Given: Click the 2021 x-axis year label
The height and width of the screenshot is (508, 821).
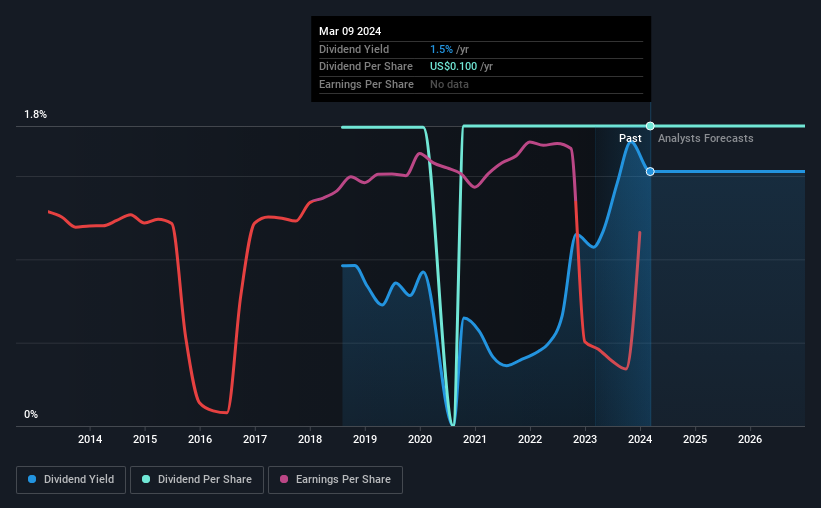Looking at the screenshot, I should (475, 439).
